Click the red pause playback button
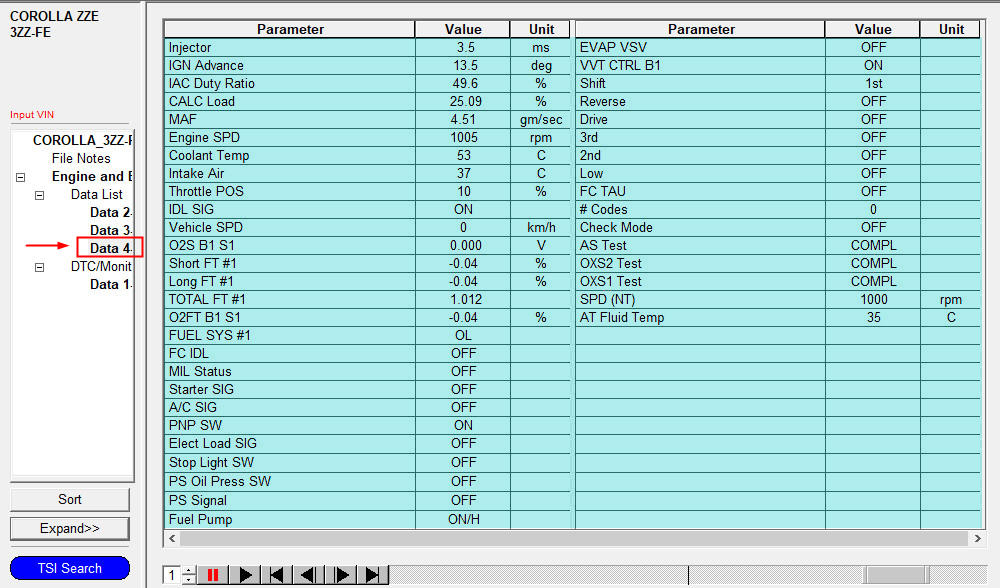1000x588 pixels. [x=212, y=575]
